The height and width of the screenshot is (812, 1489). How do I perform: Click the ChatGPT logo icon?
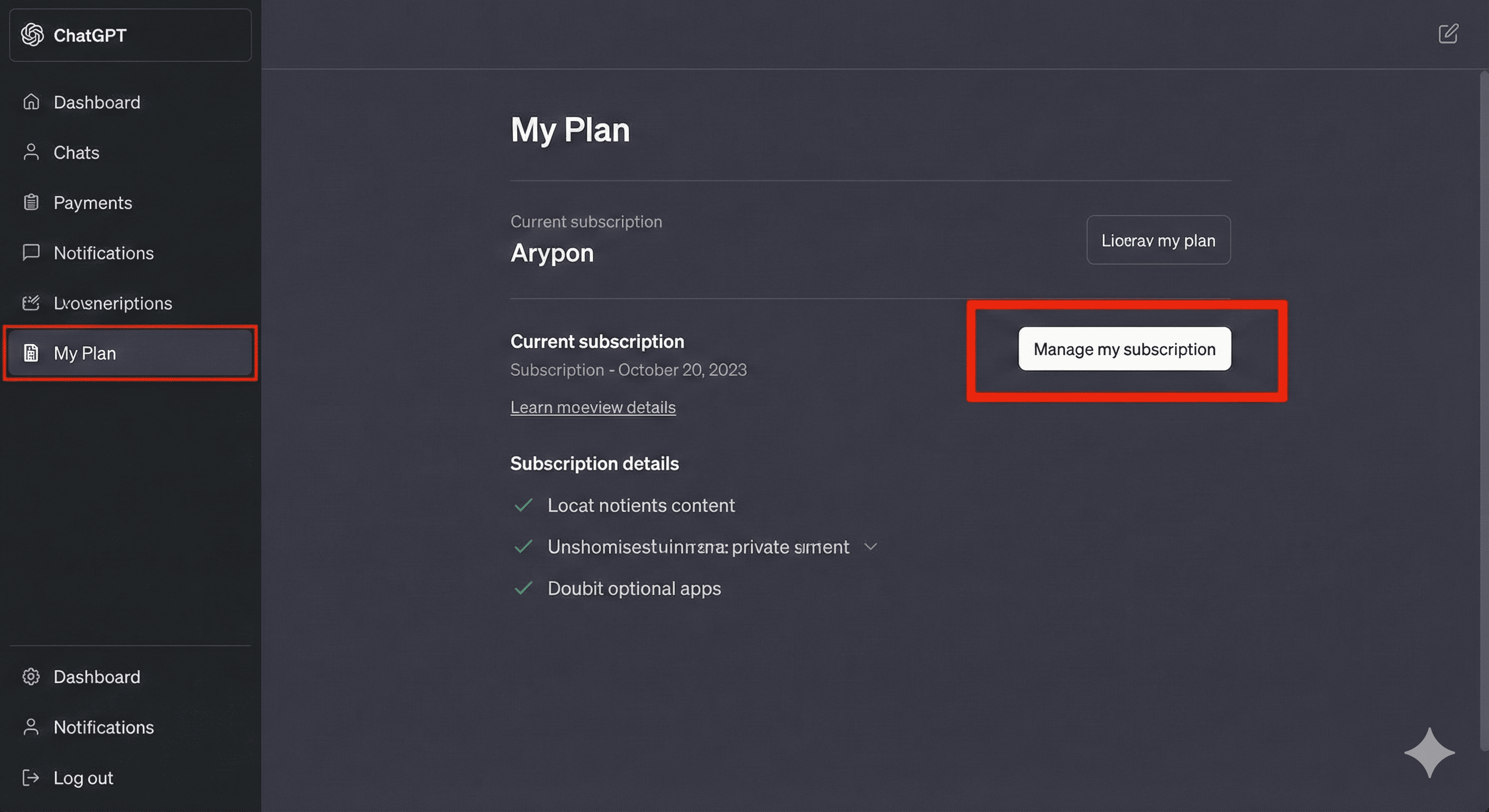[x=32, y=35]
